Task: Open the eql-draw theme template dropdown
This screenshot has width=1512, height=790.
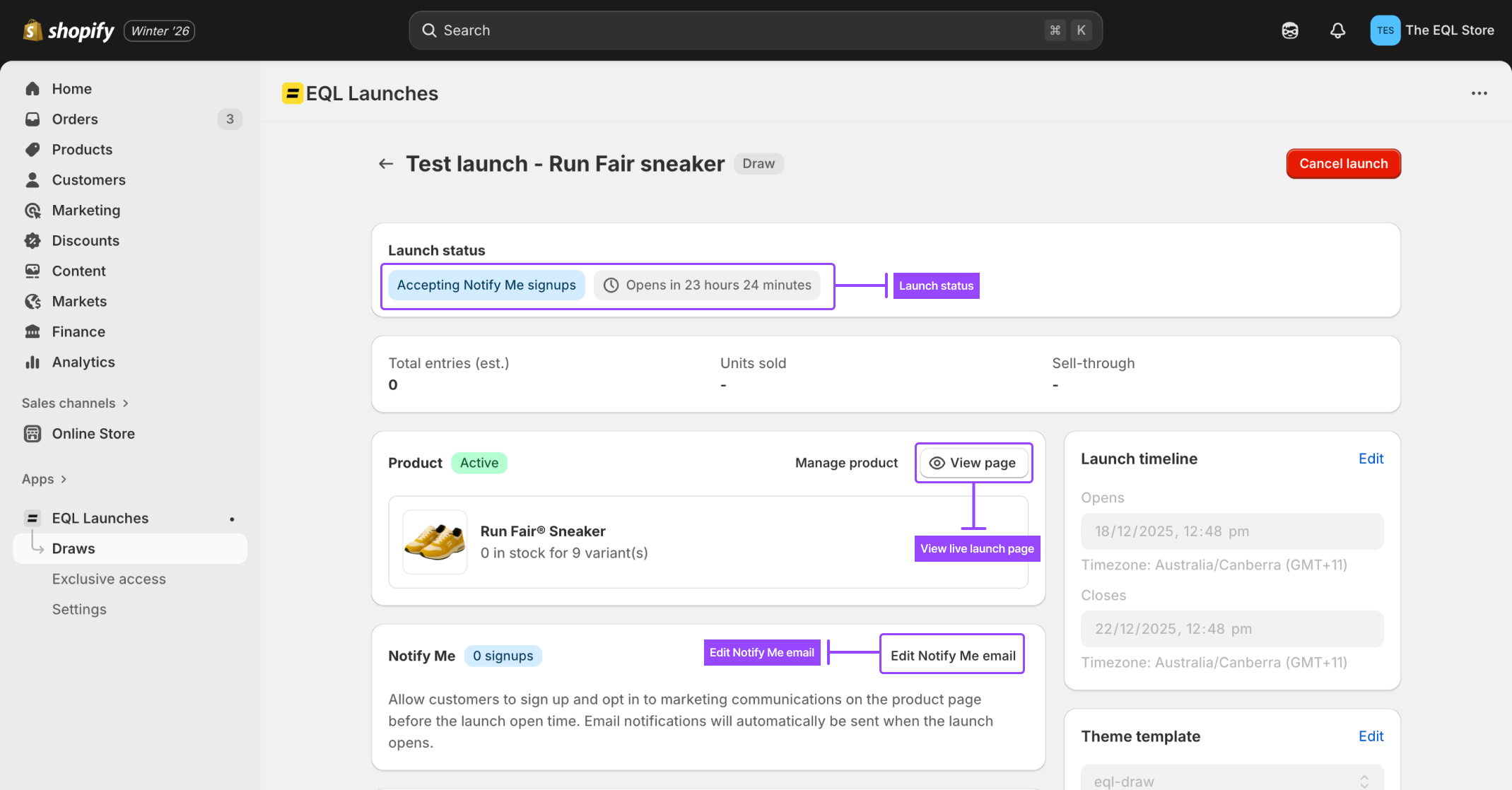Action: (1232, 779)
